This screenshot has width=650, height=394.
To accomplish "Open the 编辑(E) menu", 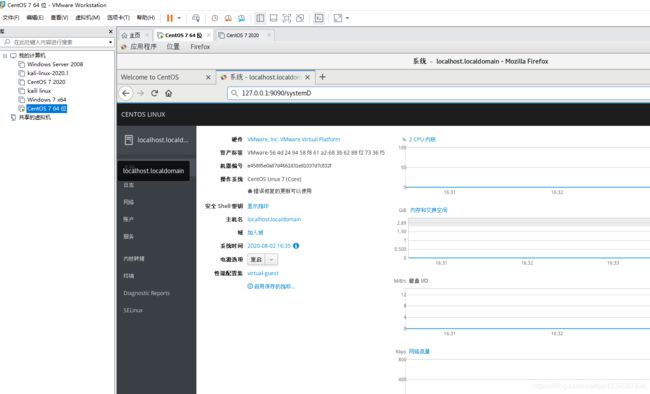I will pyautogui.click(x=35, y=17).
